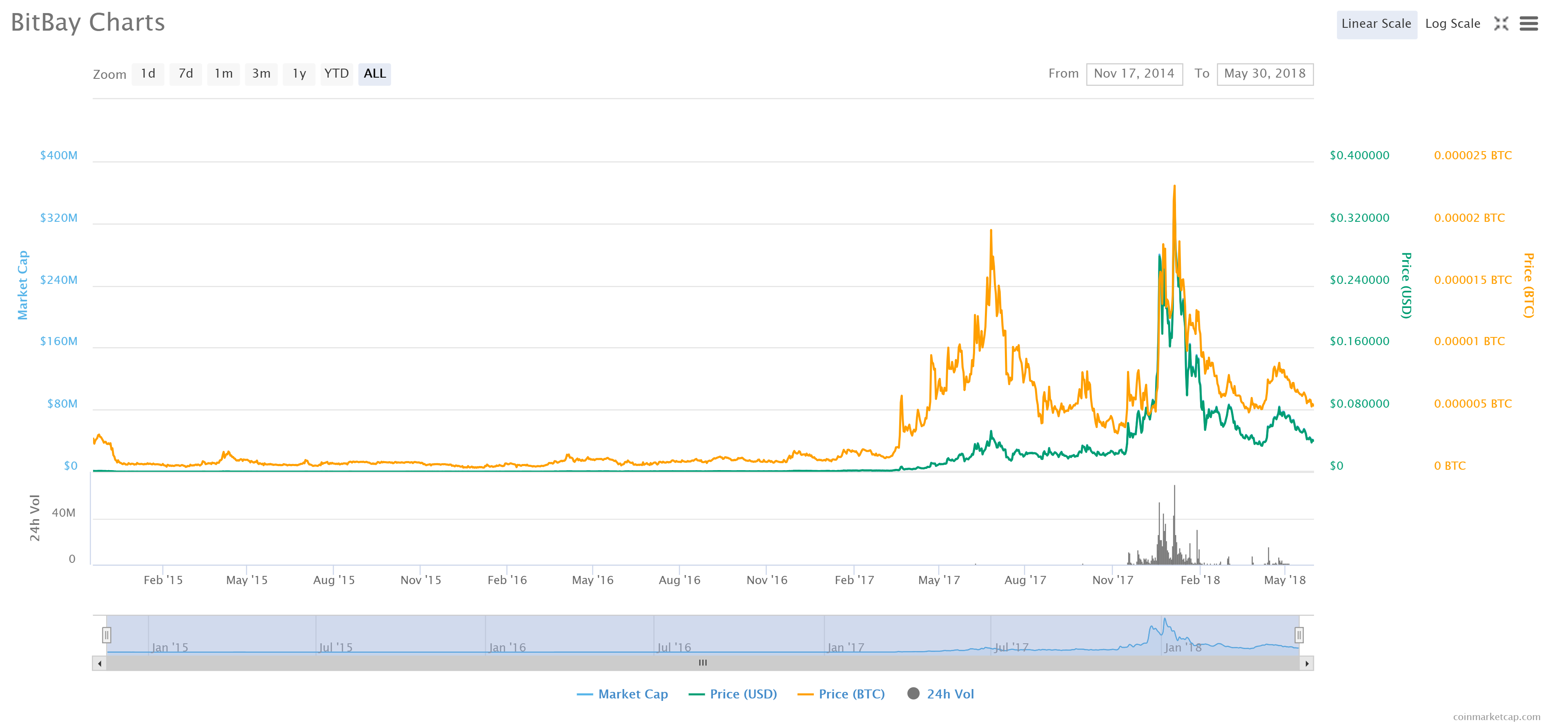Click the Feb '18 x-axis label
Image resolution: width=1568 pixels, height=725 pixels.
[x=1200, y=580]
